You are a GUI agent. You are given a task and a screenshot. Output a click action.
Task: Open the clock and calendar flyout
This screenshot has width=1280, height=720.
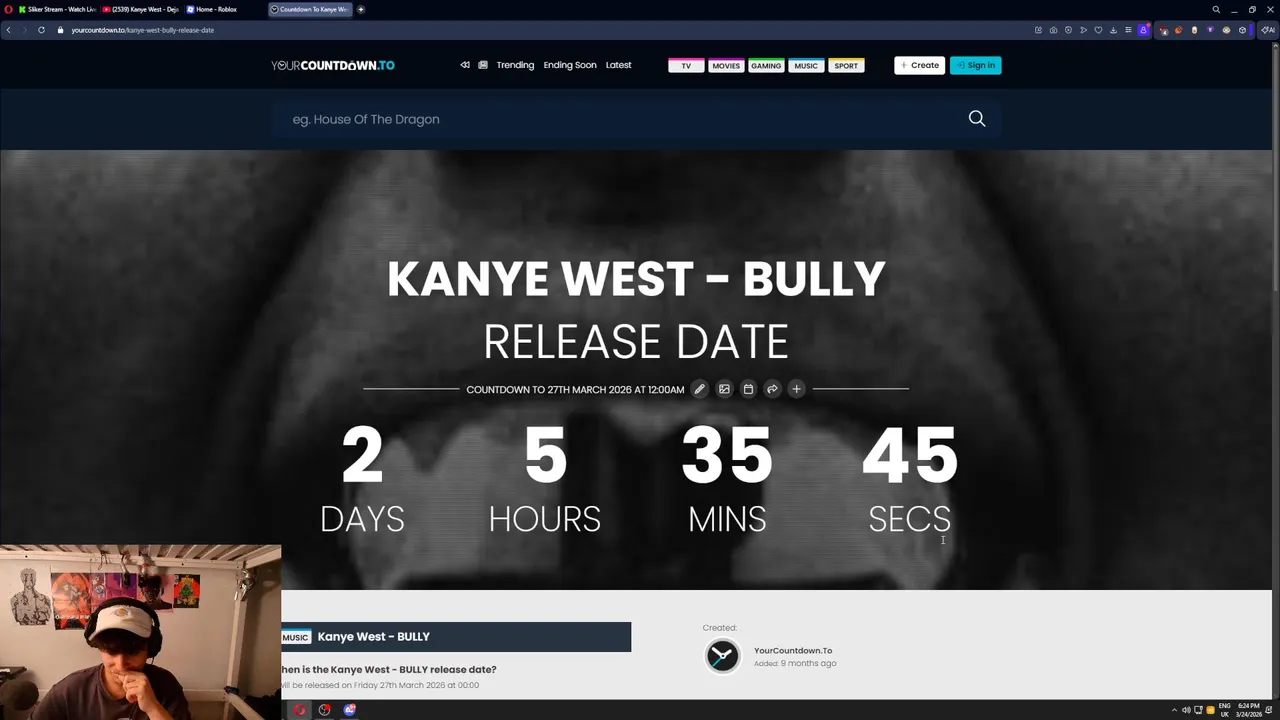pyautogui.click(x=1249, y=710)
